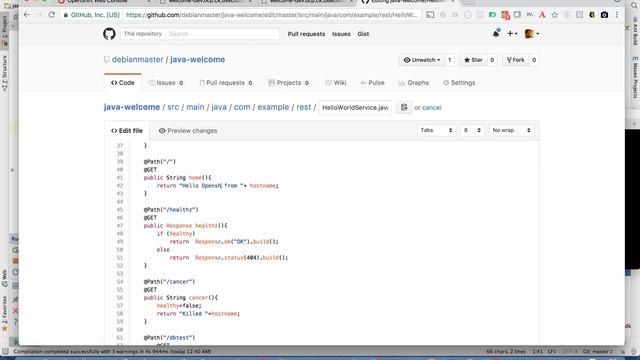The width and height of the screenshot is (640, 360).
Task: Open the repository Issues tab
Action: (x=166, y=83)
